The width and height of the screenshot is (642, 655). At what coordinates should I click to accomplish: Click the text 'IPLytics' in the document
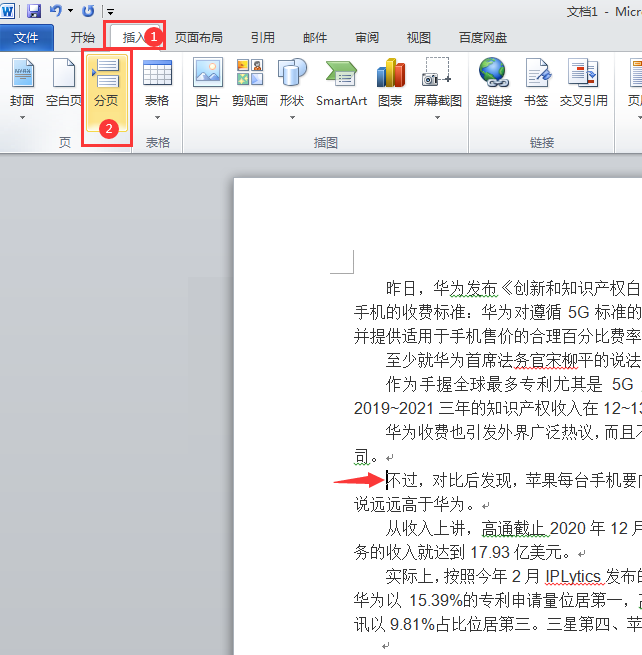[573, 576]
